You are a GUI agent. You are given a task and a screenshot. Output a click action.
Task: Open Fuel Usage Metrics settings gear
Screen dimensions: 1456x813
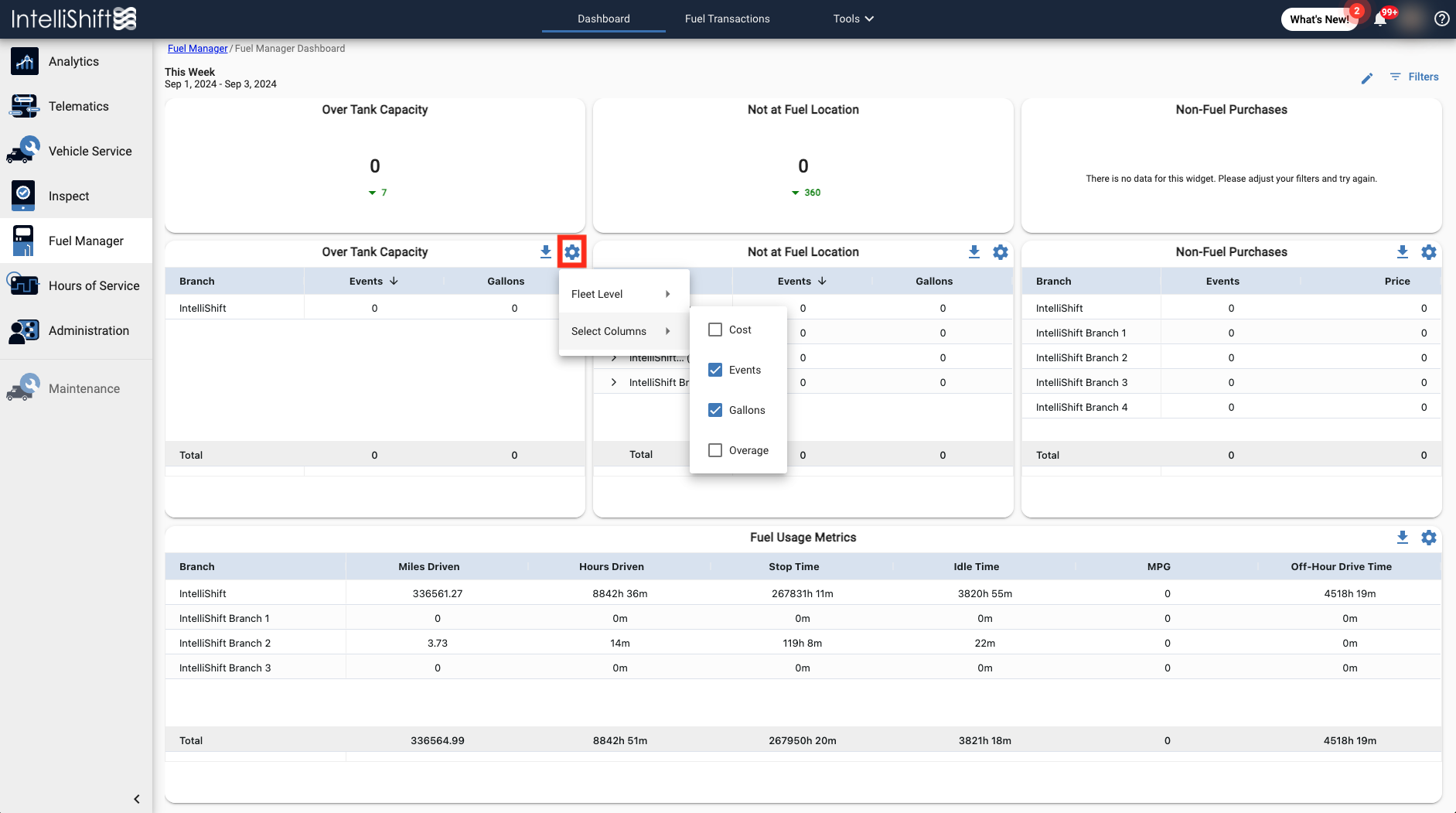[x=1429, y=538]
